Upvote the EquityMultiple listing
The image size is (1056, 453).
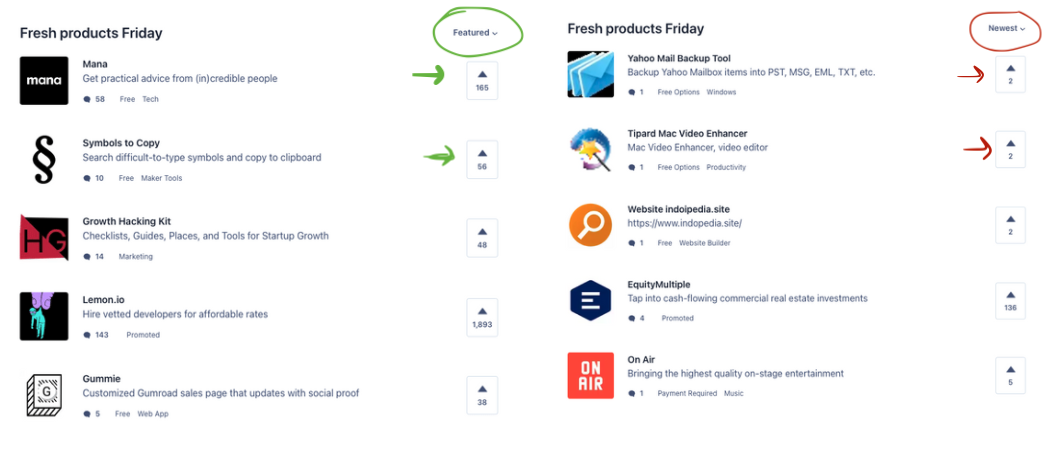click(x=1010, y=300)
